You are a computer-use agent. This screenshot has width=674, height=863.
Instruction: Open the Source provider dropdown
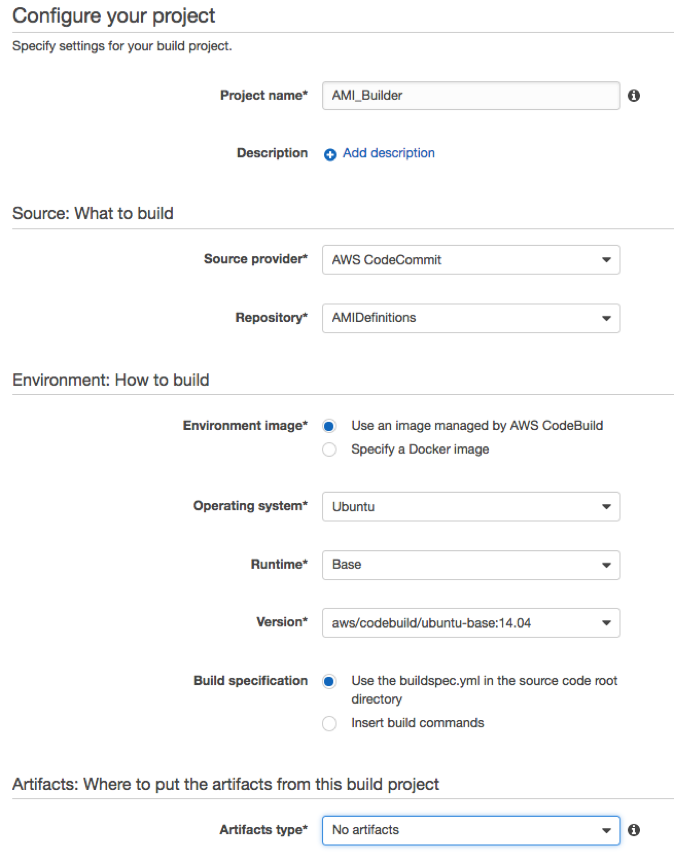[470, 258]
